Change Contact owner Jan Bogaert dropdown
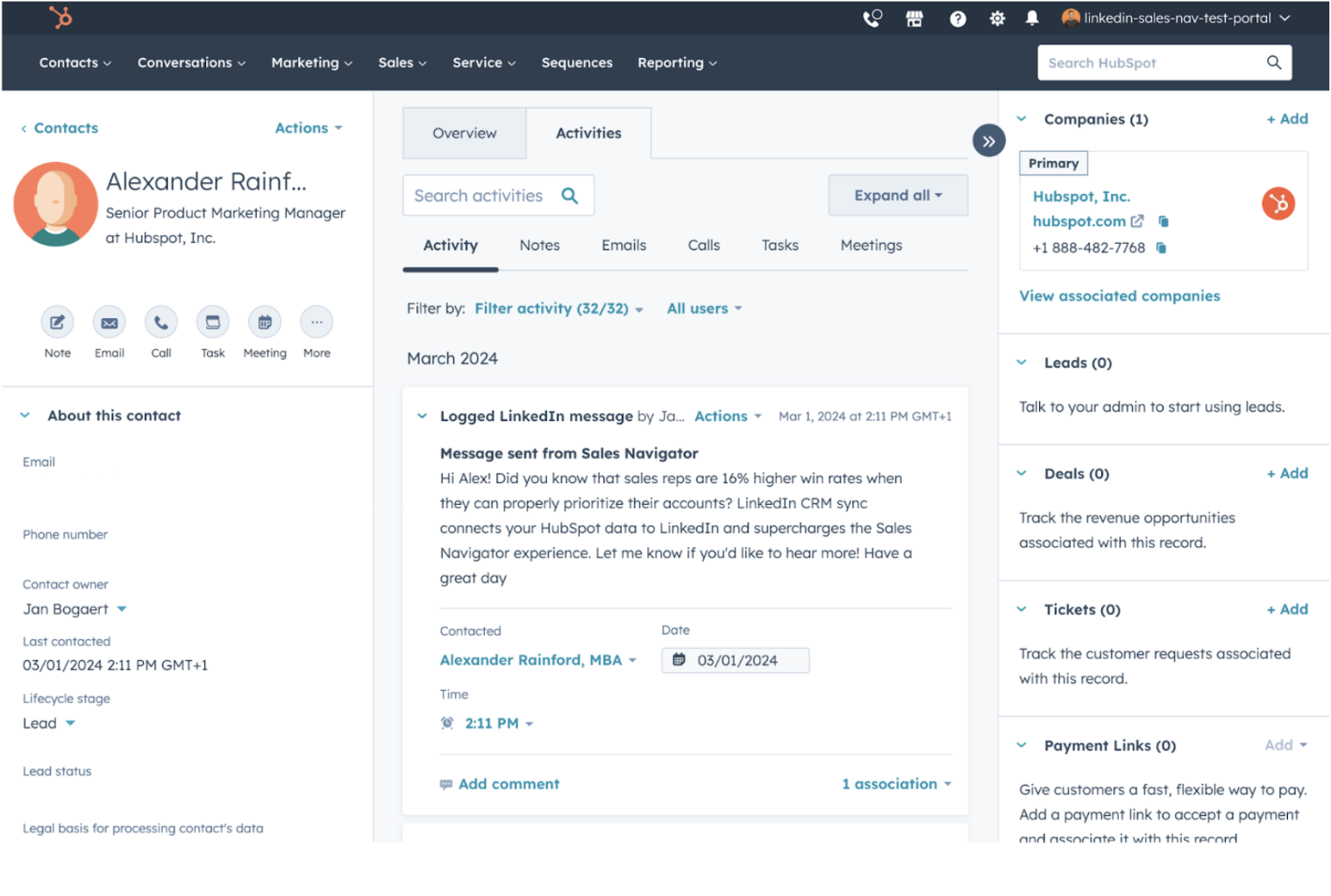This screenshot has height=896, width=1331. 75,609
